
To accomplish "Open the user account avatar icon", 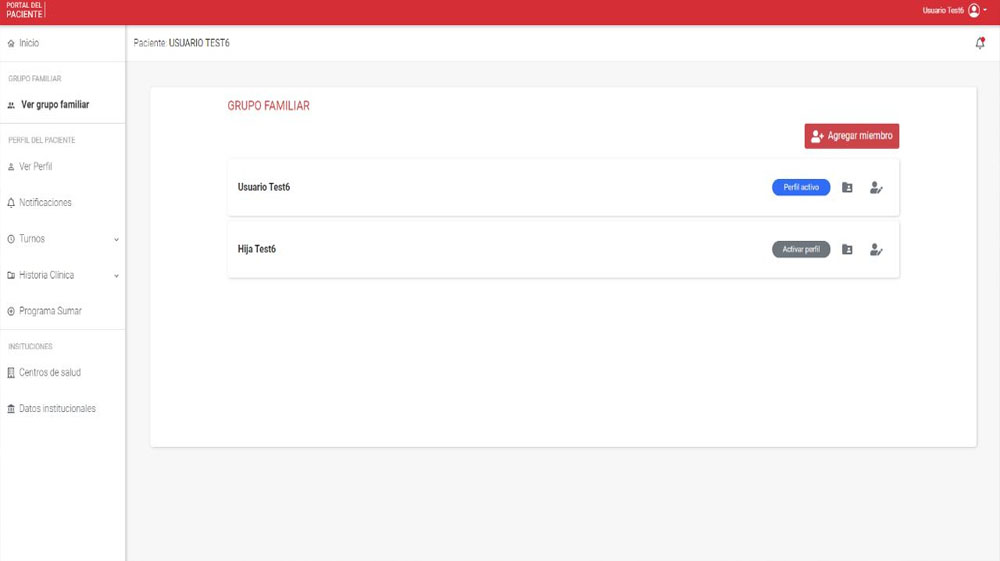I will pyautogui.click(x=974, y=10).
